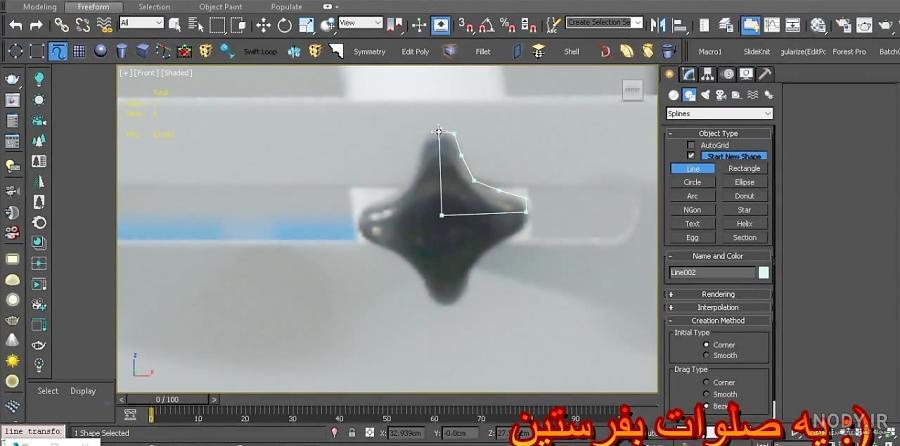The image size is (900, 446).
Task: Click the time slider 0 / 100 handle
Action: tap(168, 399)
